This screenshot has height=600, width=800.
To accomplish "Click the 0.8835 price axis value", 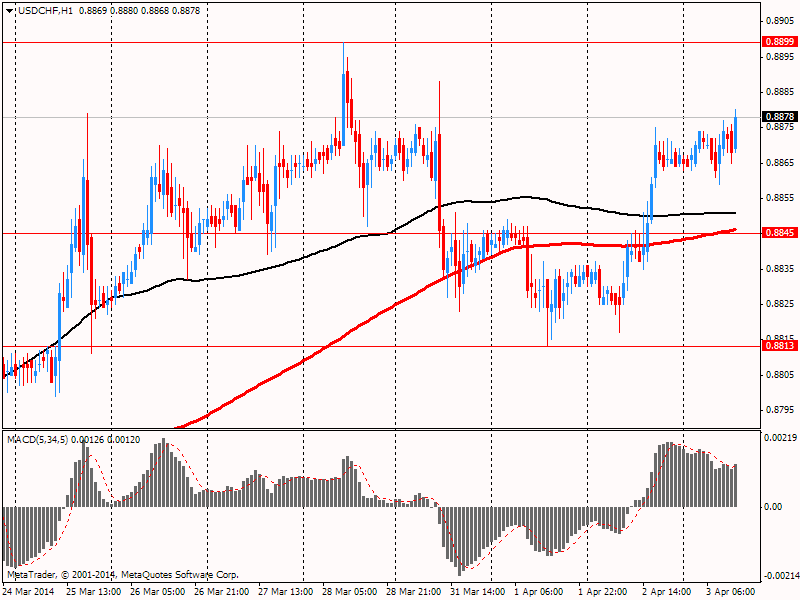I will pyautogui.click(x=780, y=269).
